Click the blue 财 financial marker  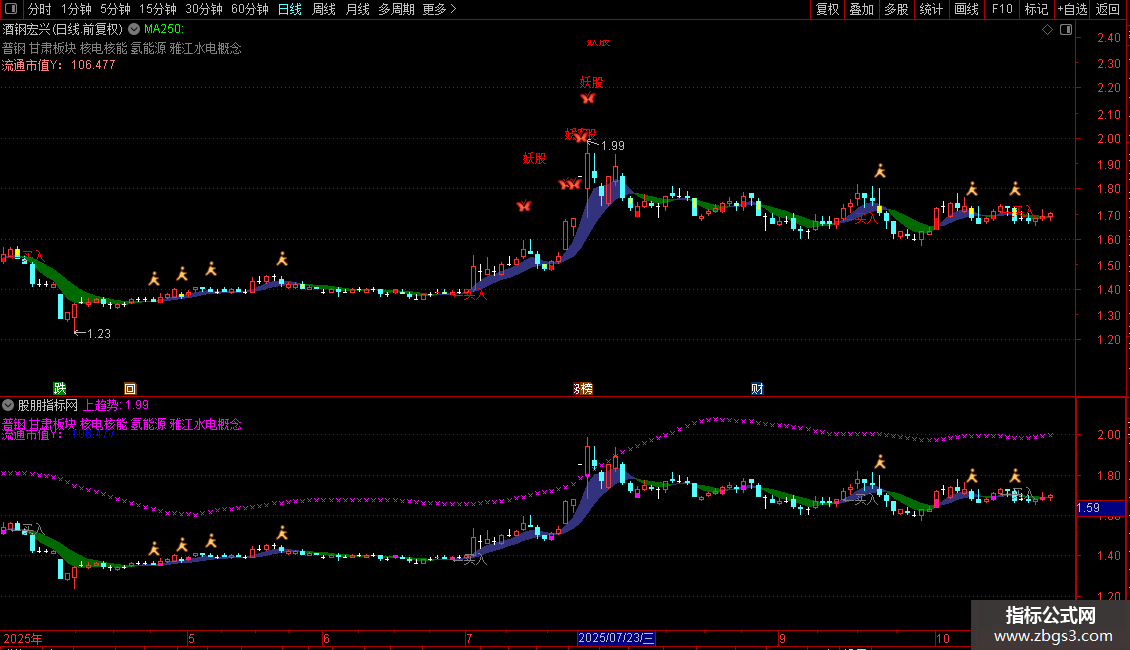point(757,388)
